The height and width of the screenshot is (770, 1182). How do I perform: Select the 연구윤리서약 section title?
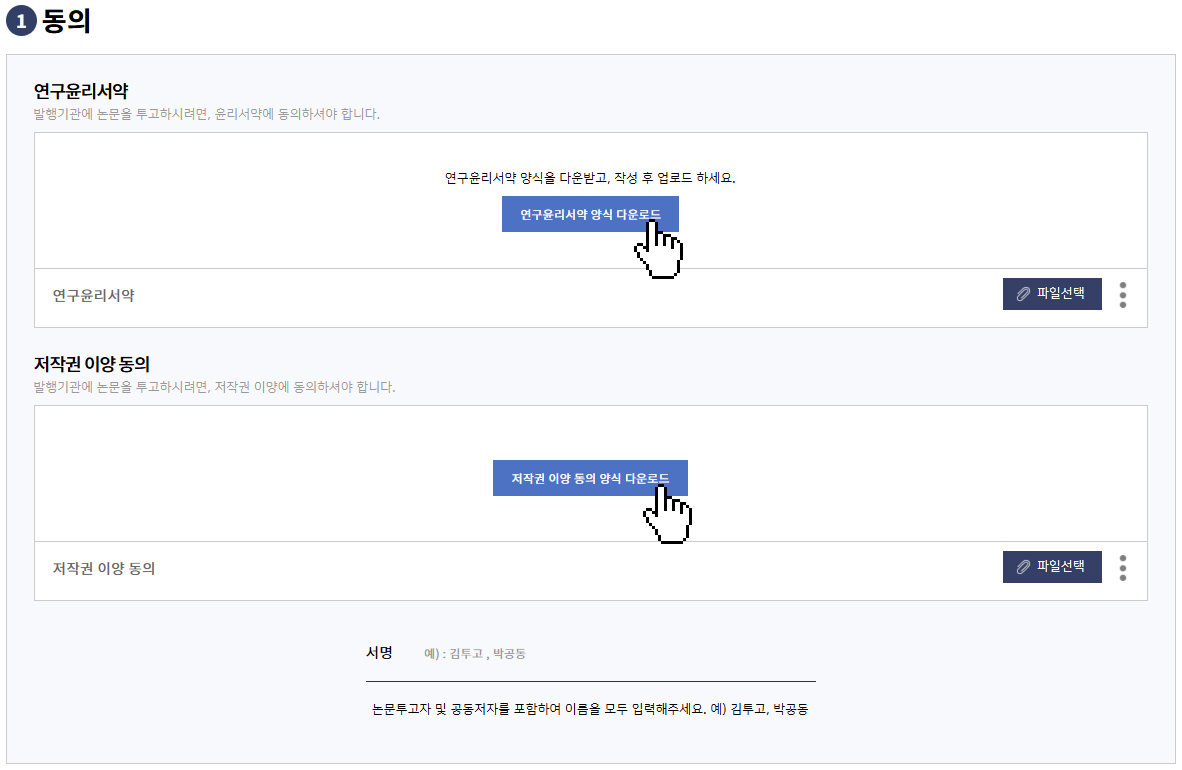pyautogui.click(x=81, y=91)
